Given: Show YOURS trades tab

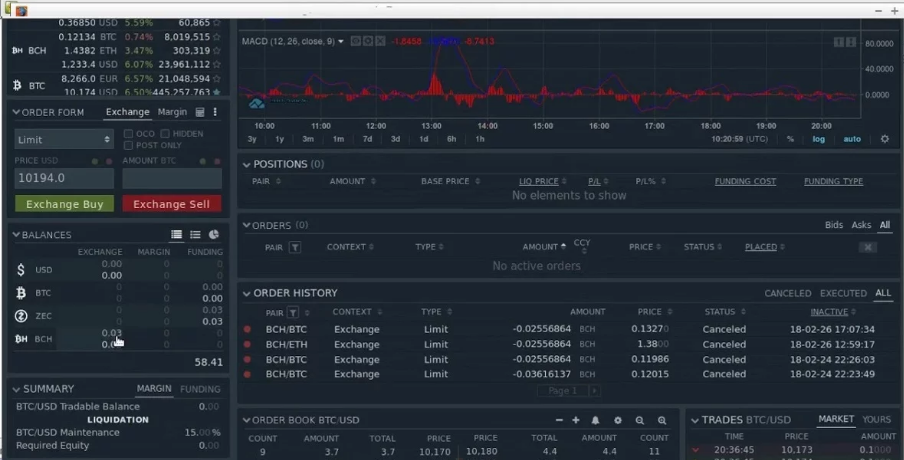Looking at the screenshot, I should click(876, 420).
